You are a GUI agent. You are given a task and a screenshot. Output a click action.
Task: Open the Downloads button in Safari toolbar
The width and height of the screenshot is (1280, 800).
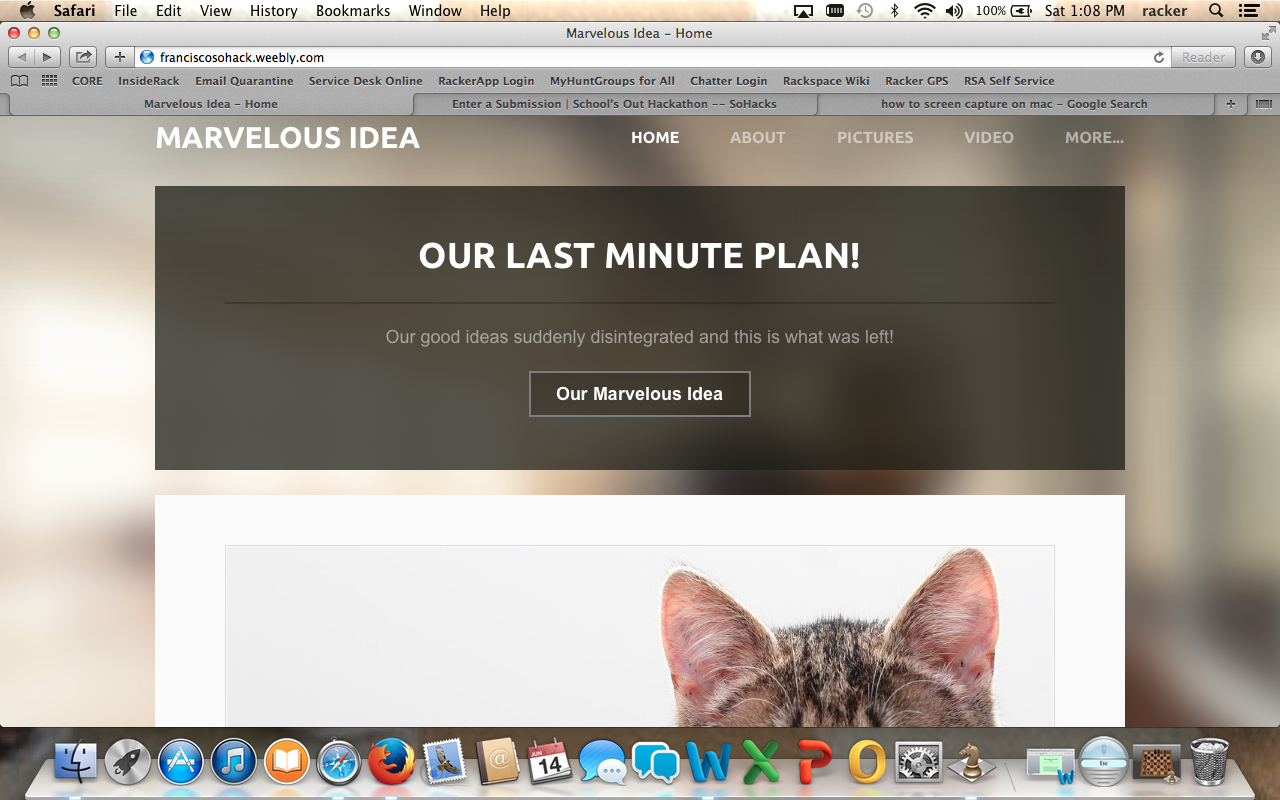pyautogui.click(x=1257, y=57)
